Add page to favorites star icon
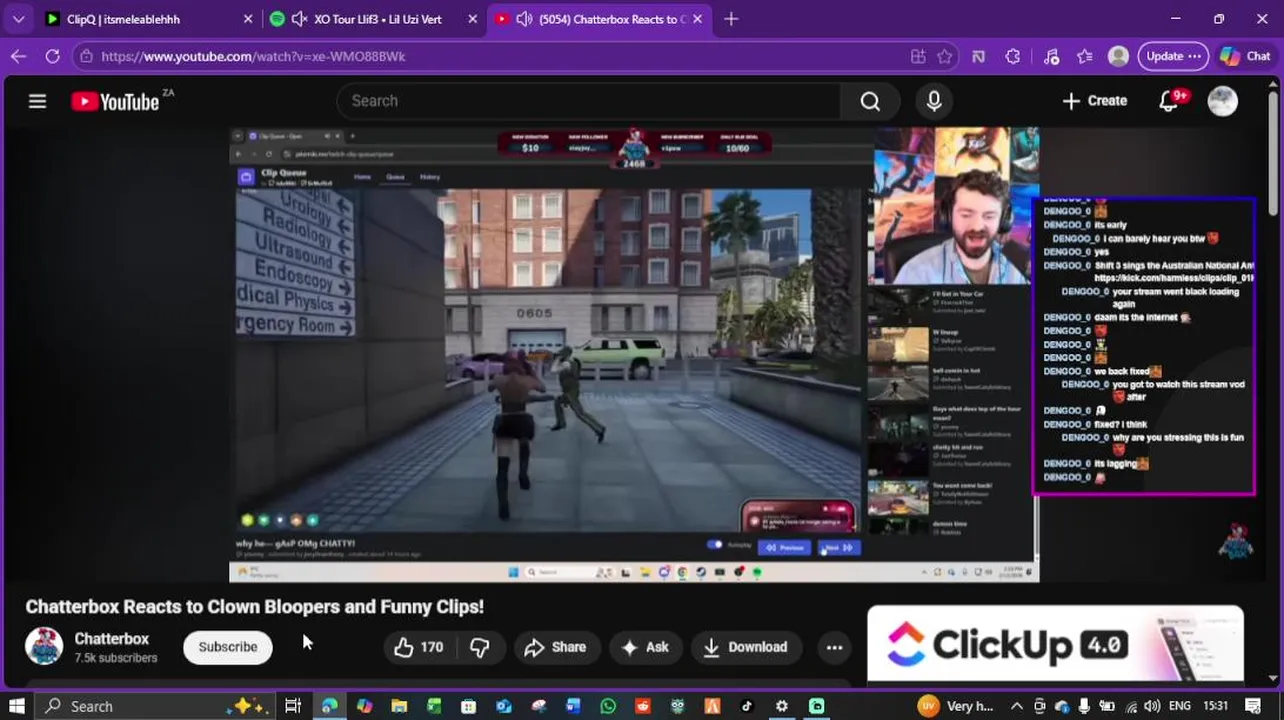Viewport: 1284px width, 720px height. click(945, 56)
